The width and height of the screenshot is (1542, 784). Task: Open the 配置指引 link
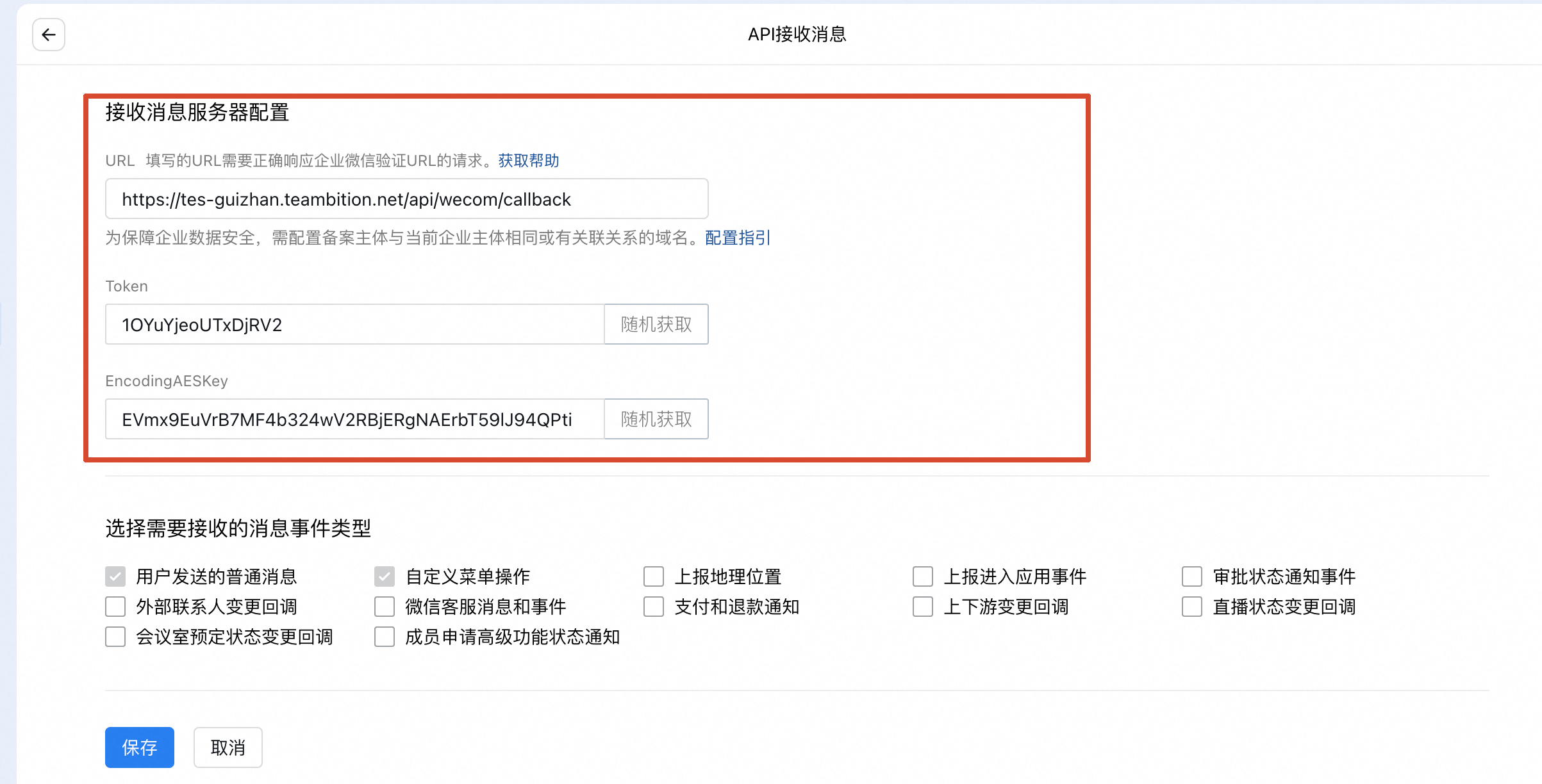click(x=737, y=238)
